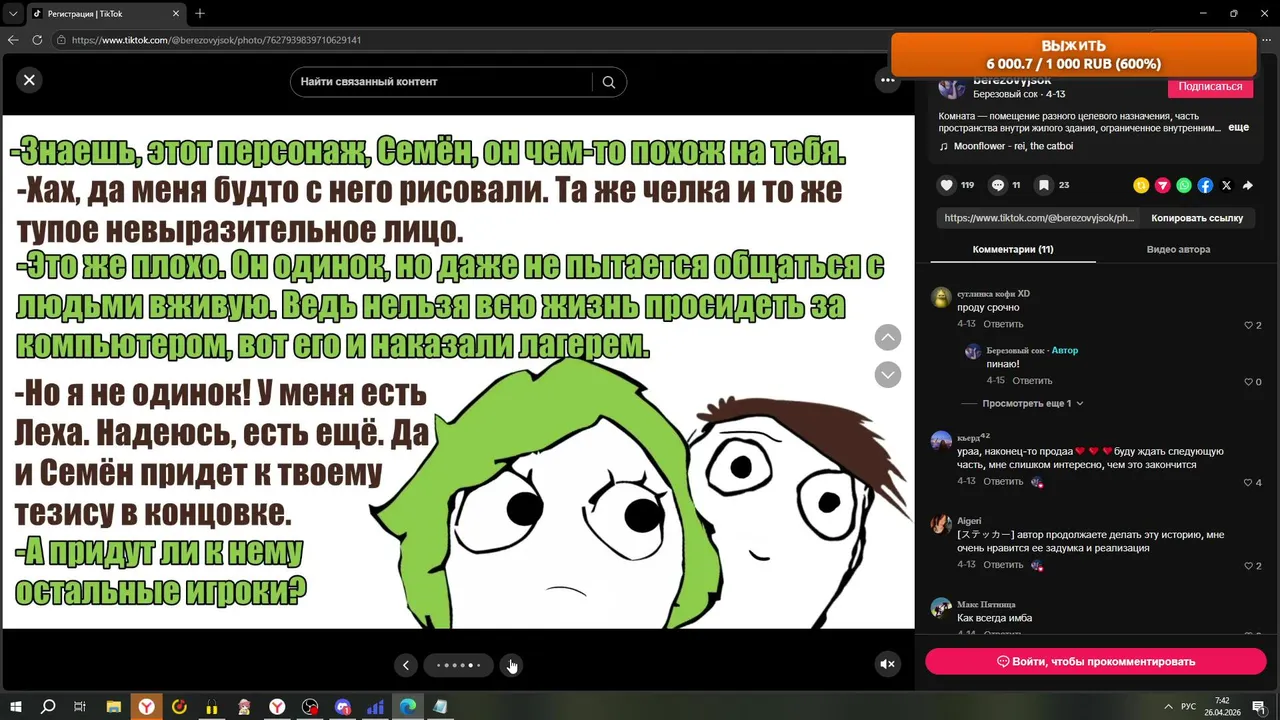Reply to the 'ураа, наконец-то прода' comment
Viewport: 1280px width, 720px height.
(x=1003, y=481)
